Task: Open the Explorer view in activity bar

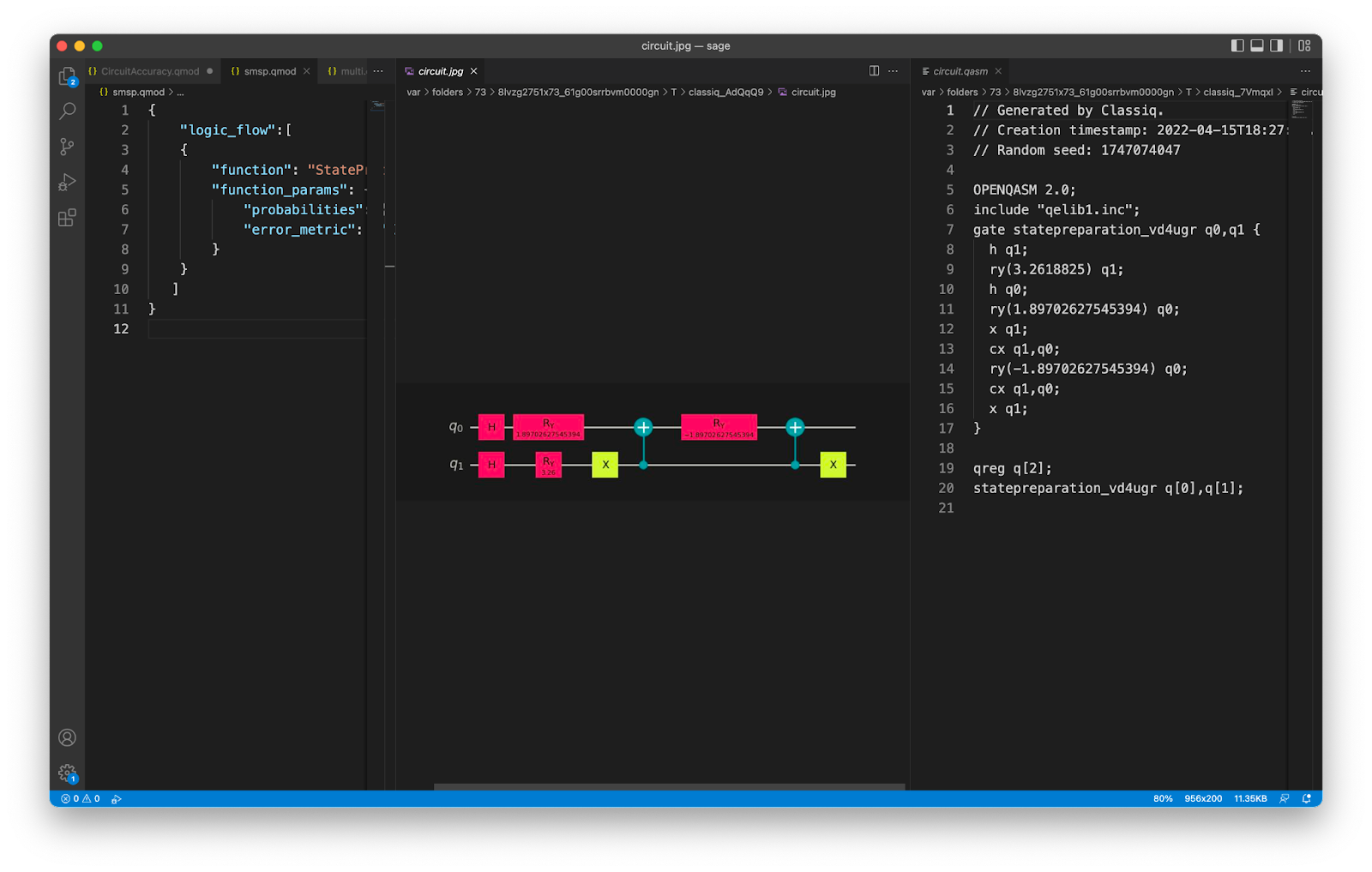Action: pyautogui.click(x=67, y=76)
